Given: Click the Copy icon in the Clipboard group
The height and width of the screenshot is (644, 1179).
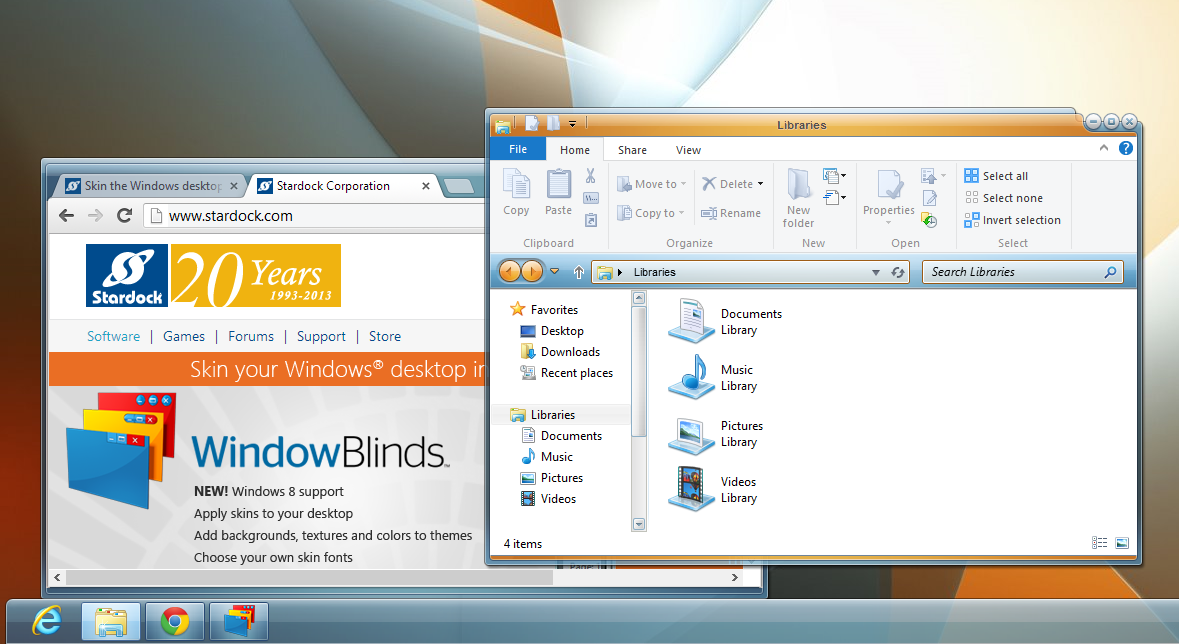Looking at the screenshot, I should tap(516, 184).
